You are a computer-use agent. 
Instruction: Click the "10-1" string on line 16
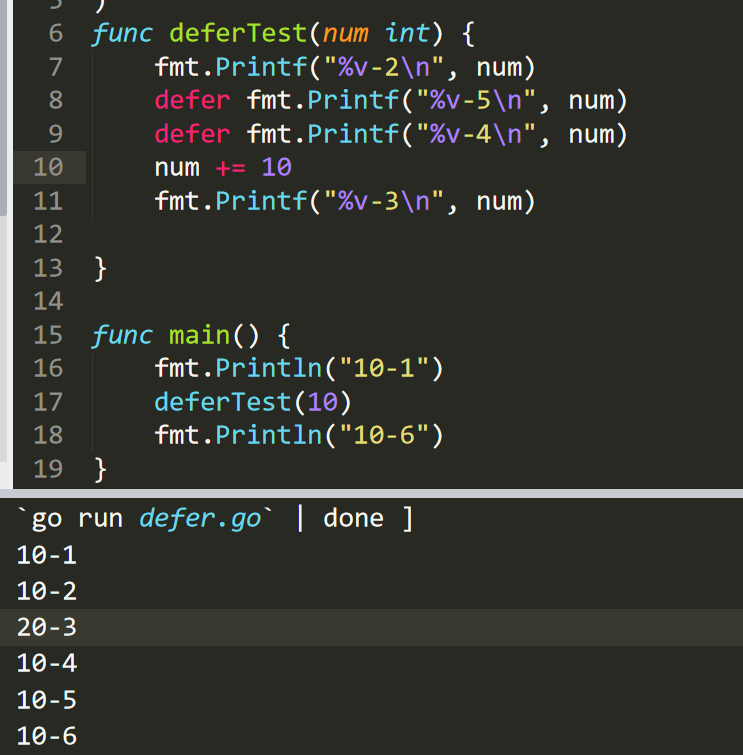(x=384, y=368)
